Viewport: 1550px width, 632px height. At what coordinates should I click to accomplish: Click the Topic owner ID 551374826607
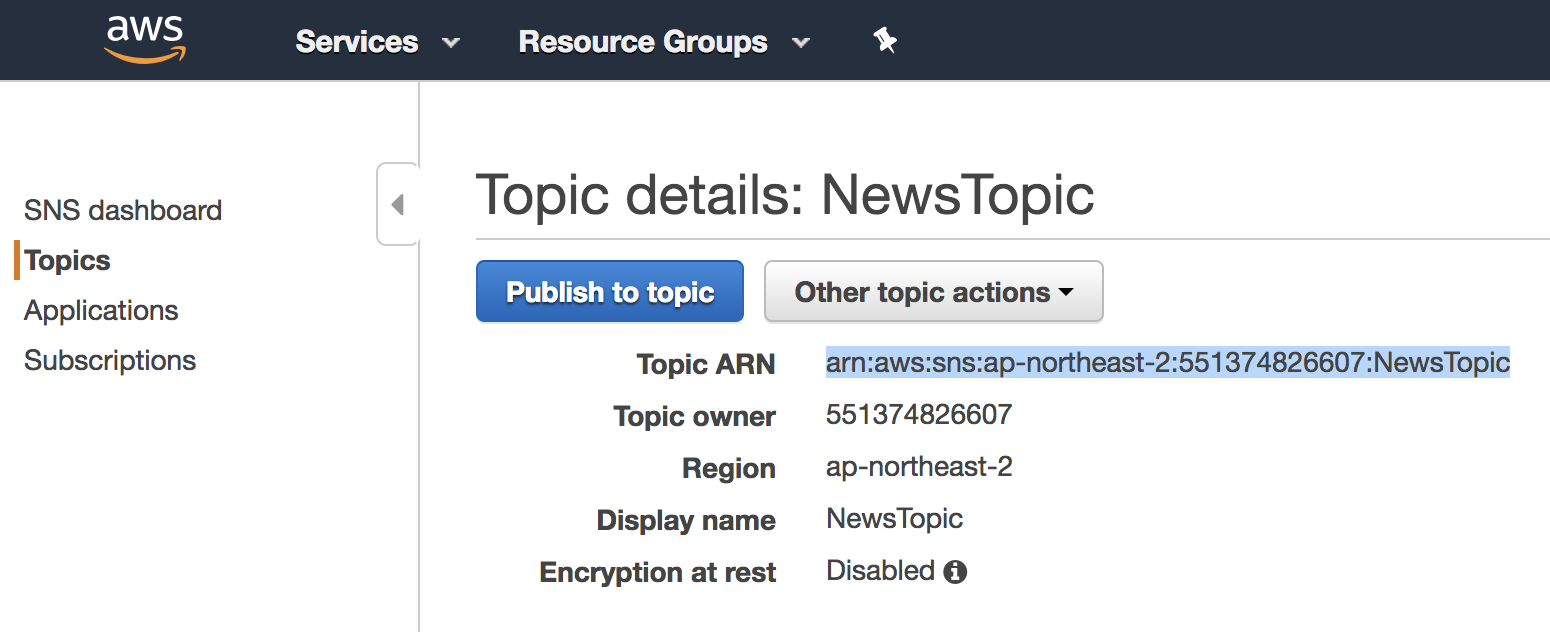(x=919, y=414)
